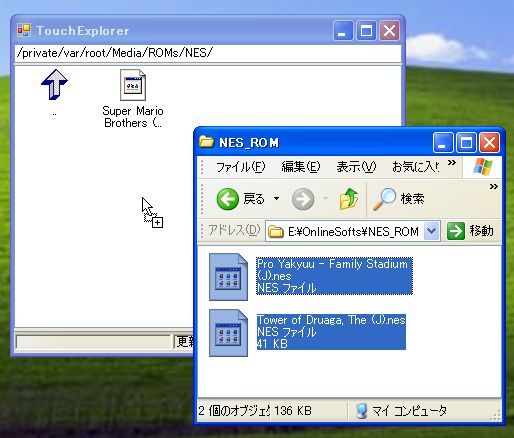This screenshot has height=438, width=514.
Task: Select the Super Mario Brothers ROM file
Action: click(x=133, y=98)
